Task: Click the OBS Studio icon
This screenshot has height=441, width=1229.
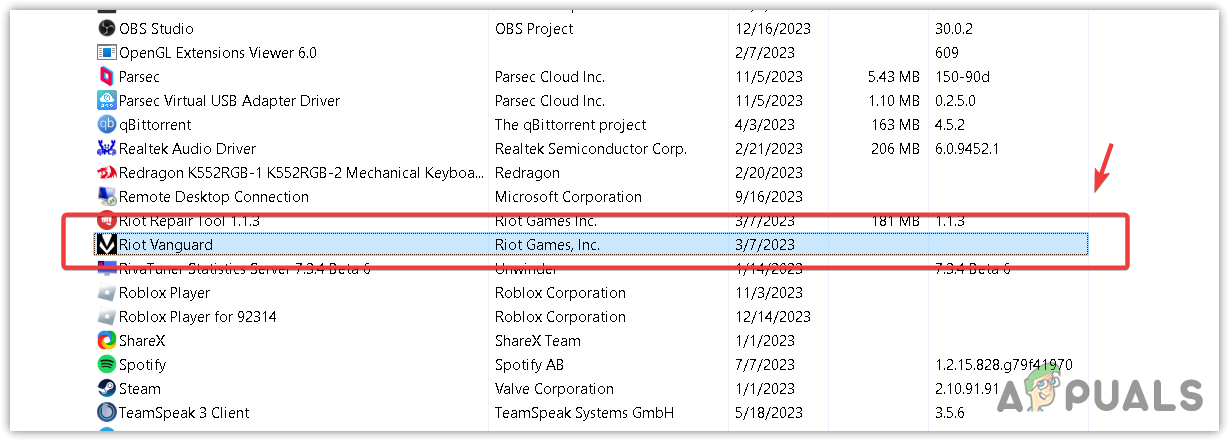Action: pyautogui.click(x=107, y=29)
